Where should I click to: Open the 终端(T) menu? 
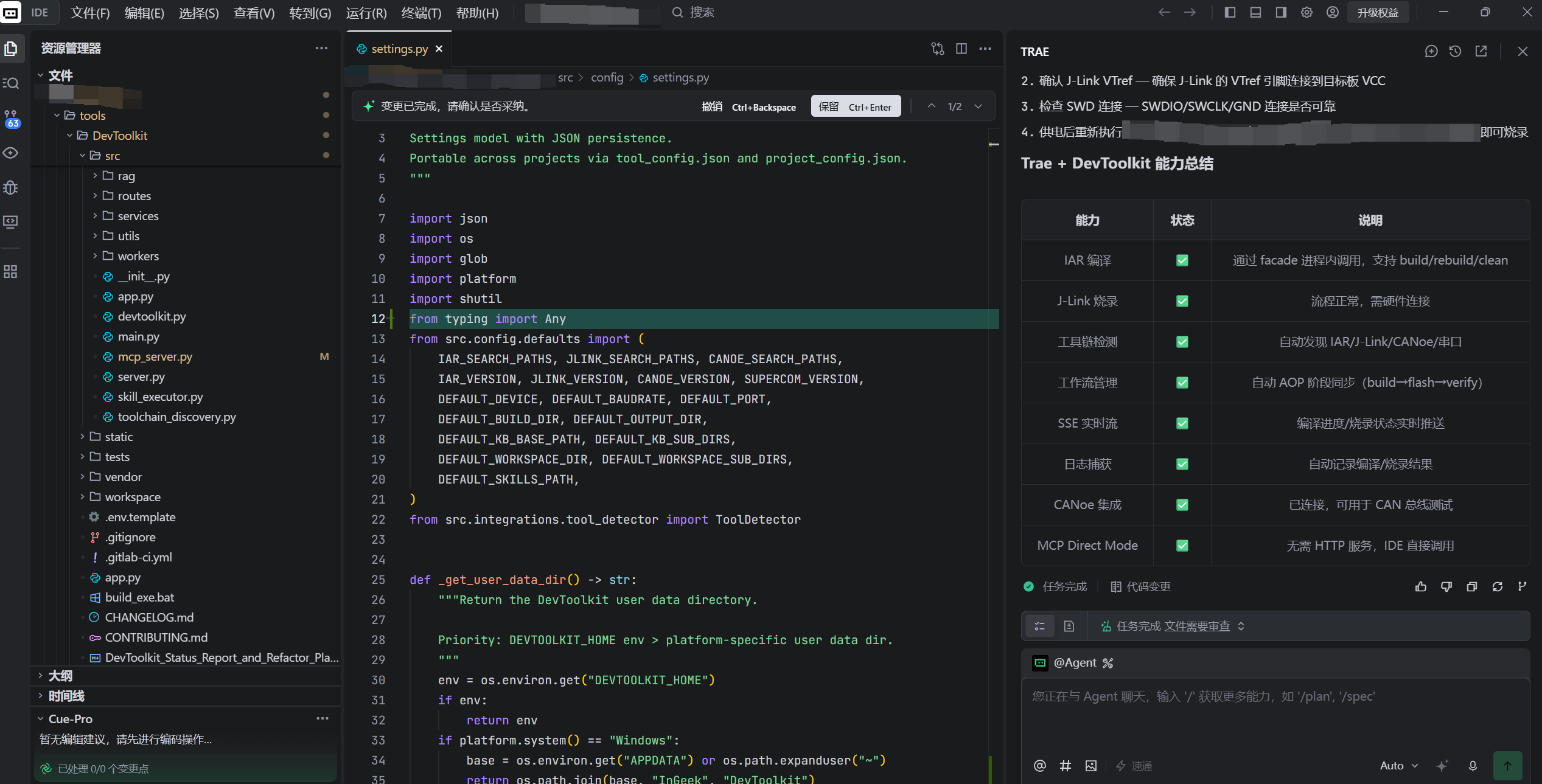pos(421,13)
